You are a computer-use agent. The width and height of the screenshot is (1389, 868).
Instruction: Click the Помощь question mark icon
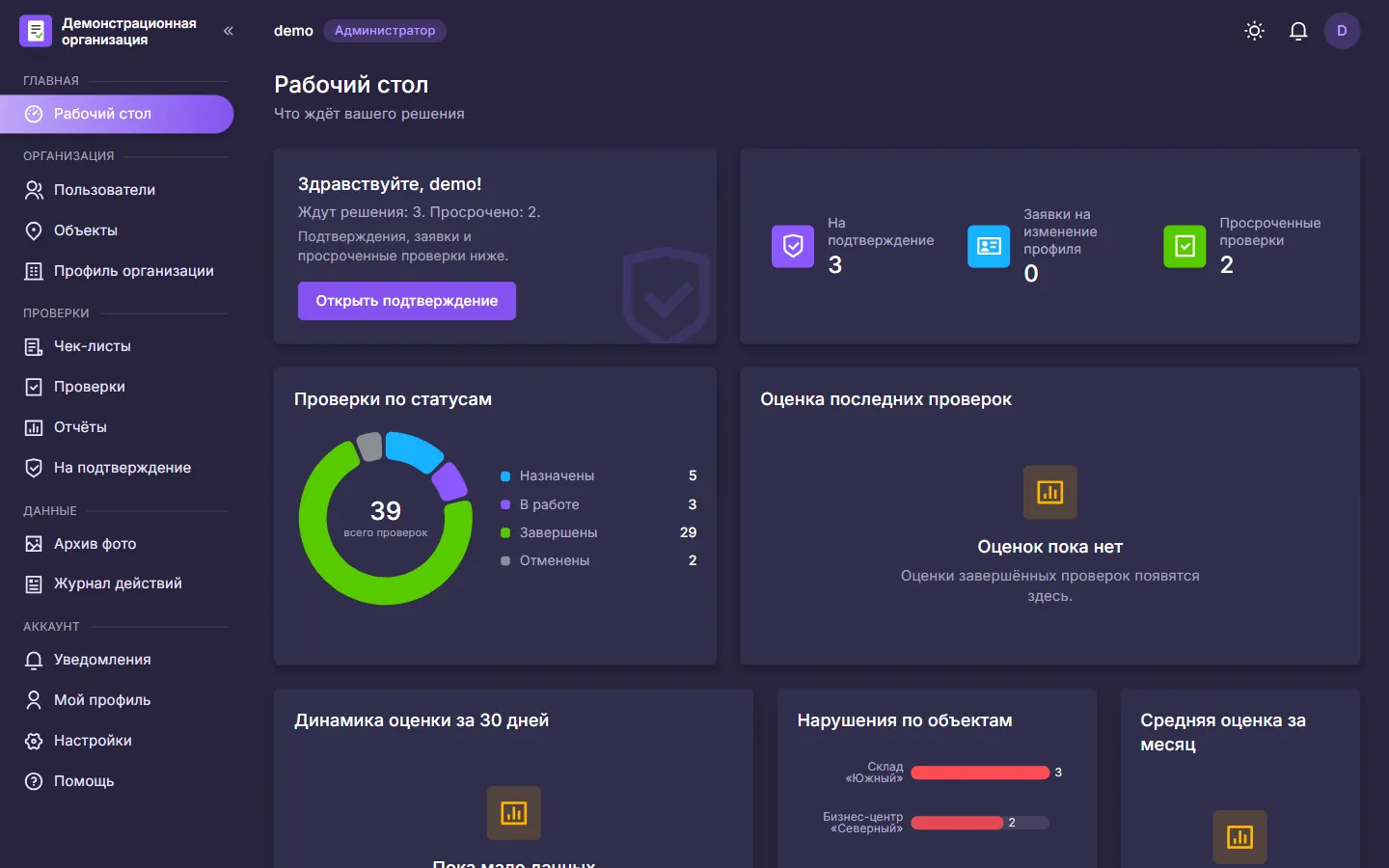click(34, 781)
